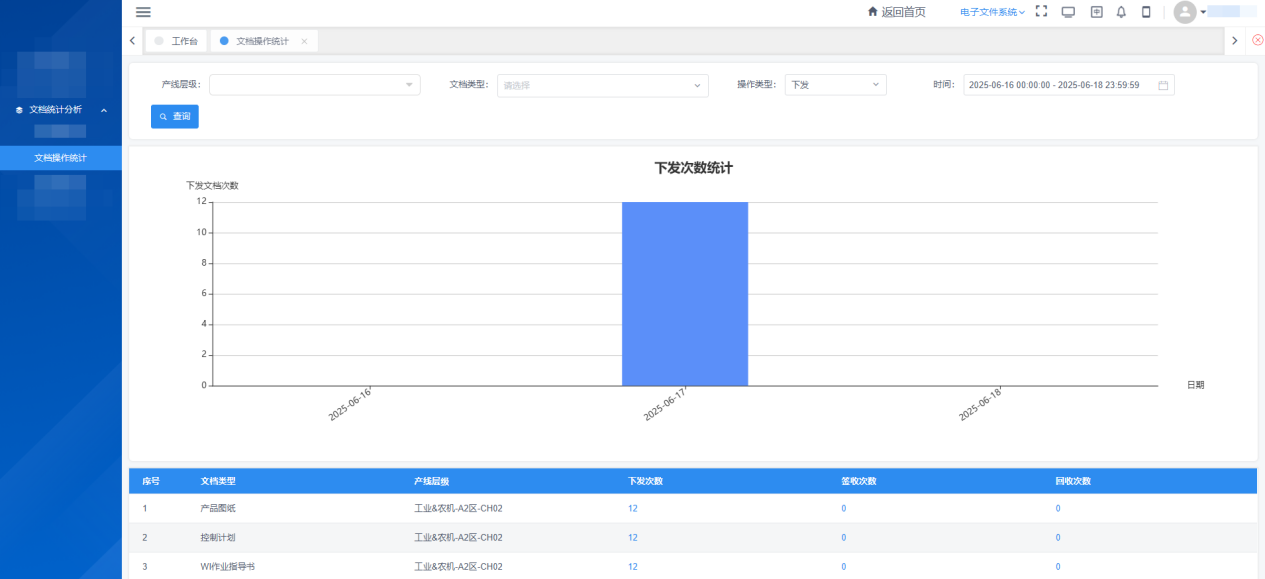This screenshot has height=579, width=1265.
Task: Close the 文档操作统计 tab
Action: point(304,41)
